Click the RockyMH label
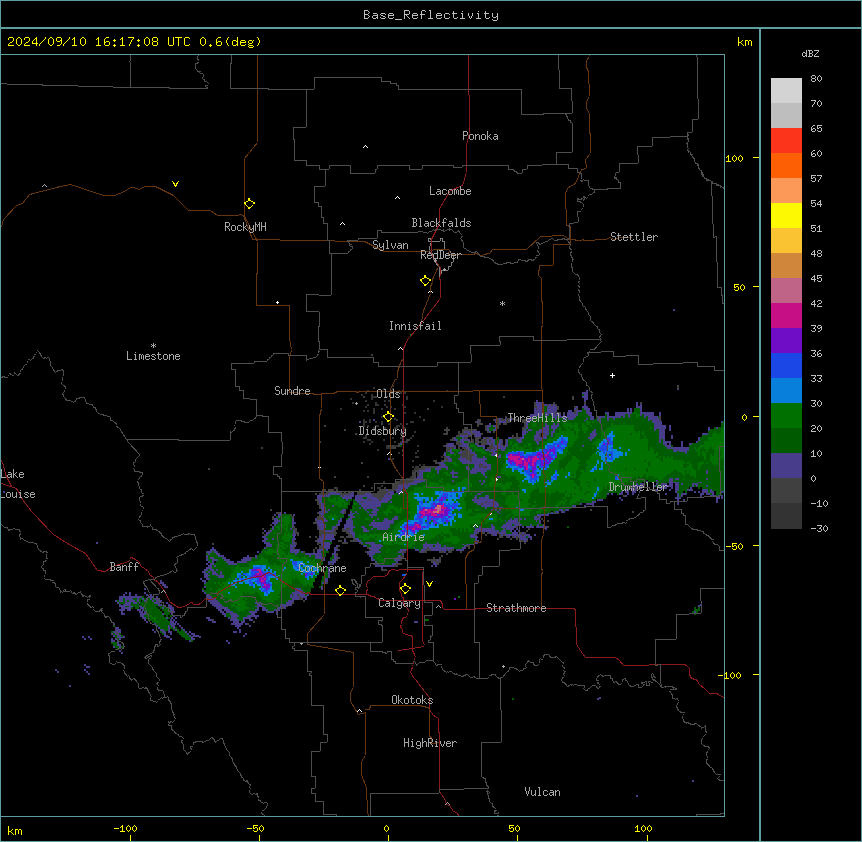 click(245, 227)
